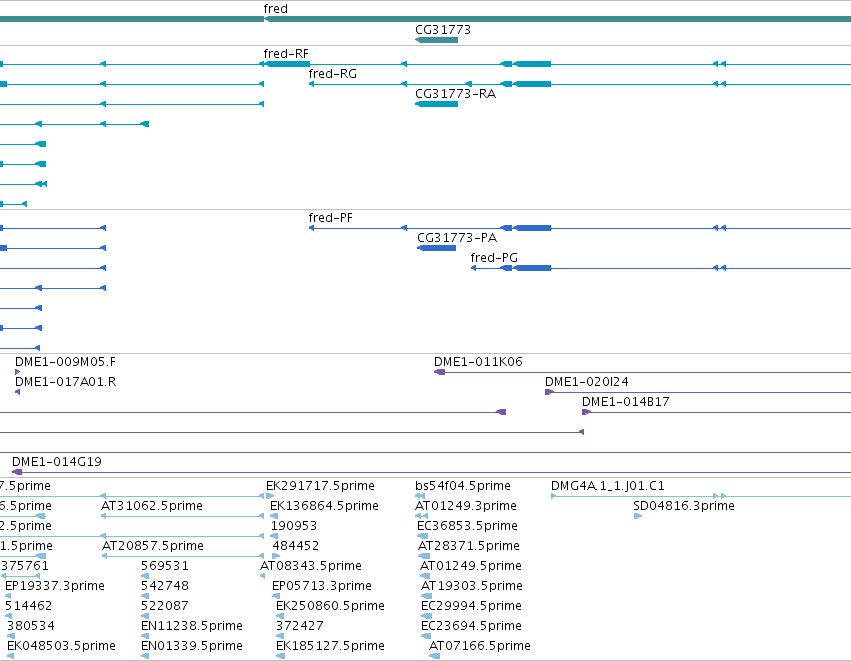The width and height of the screenshot is (851, 661).
Task: Select the SD04816.3prime EST label
Action: click(x=684, y=506)
